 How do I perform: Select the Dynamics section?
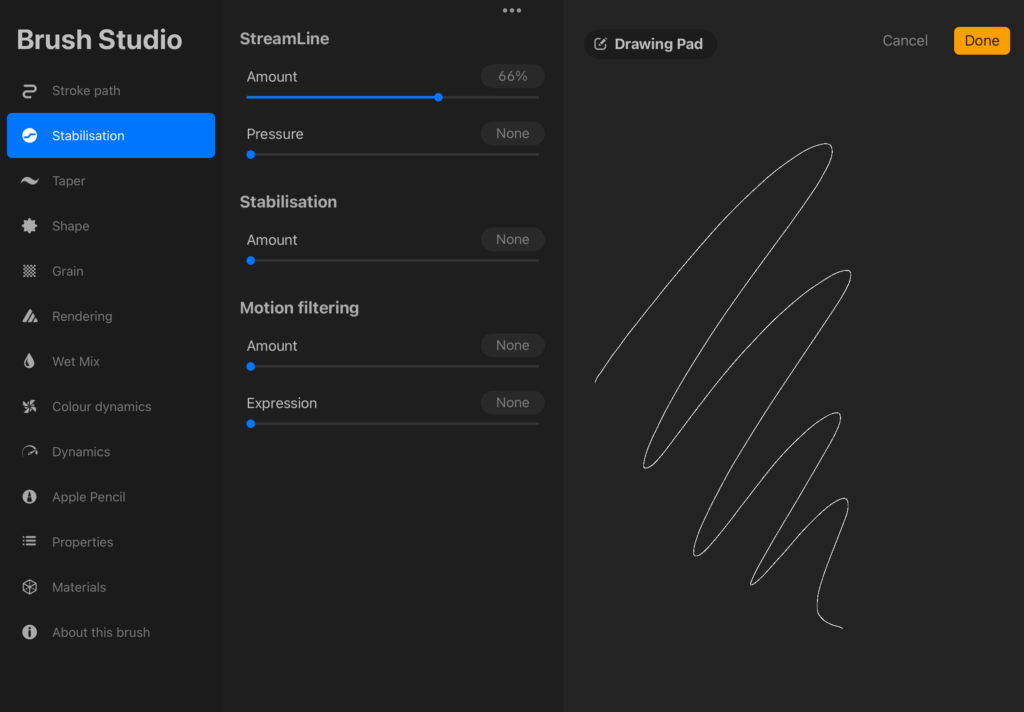(x=111, y=451)
